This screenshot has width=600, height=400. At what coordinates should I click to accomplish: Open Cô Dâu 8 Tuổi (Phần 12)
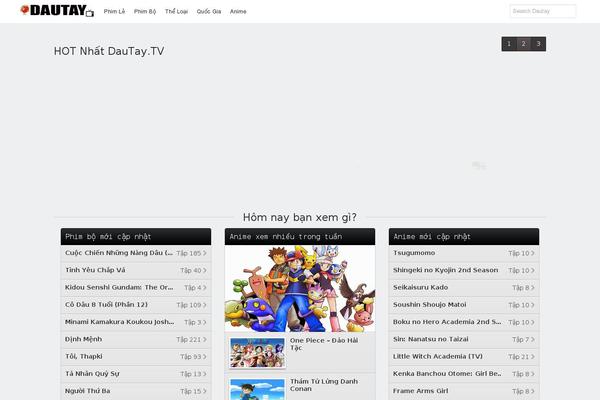point(106,304)
